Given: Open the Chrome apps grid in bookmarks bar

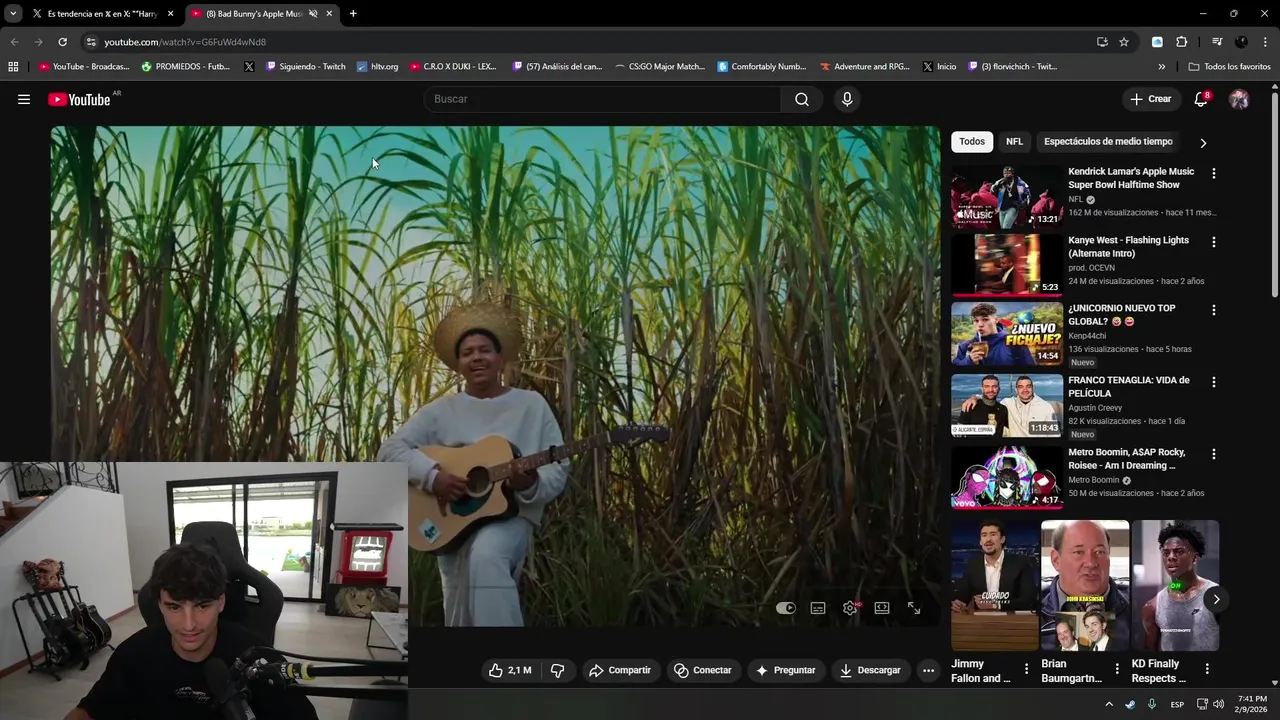Looking at the screenshot, I should point(13,67).
